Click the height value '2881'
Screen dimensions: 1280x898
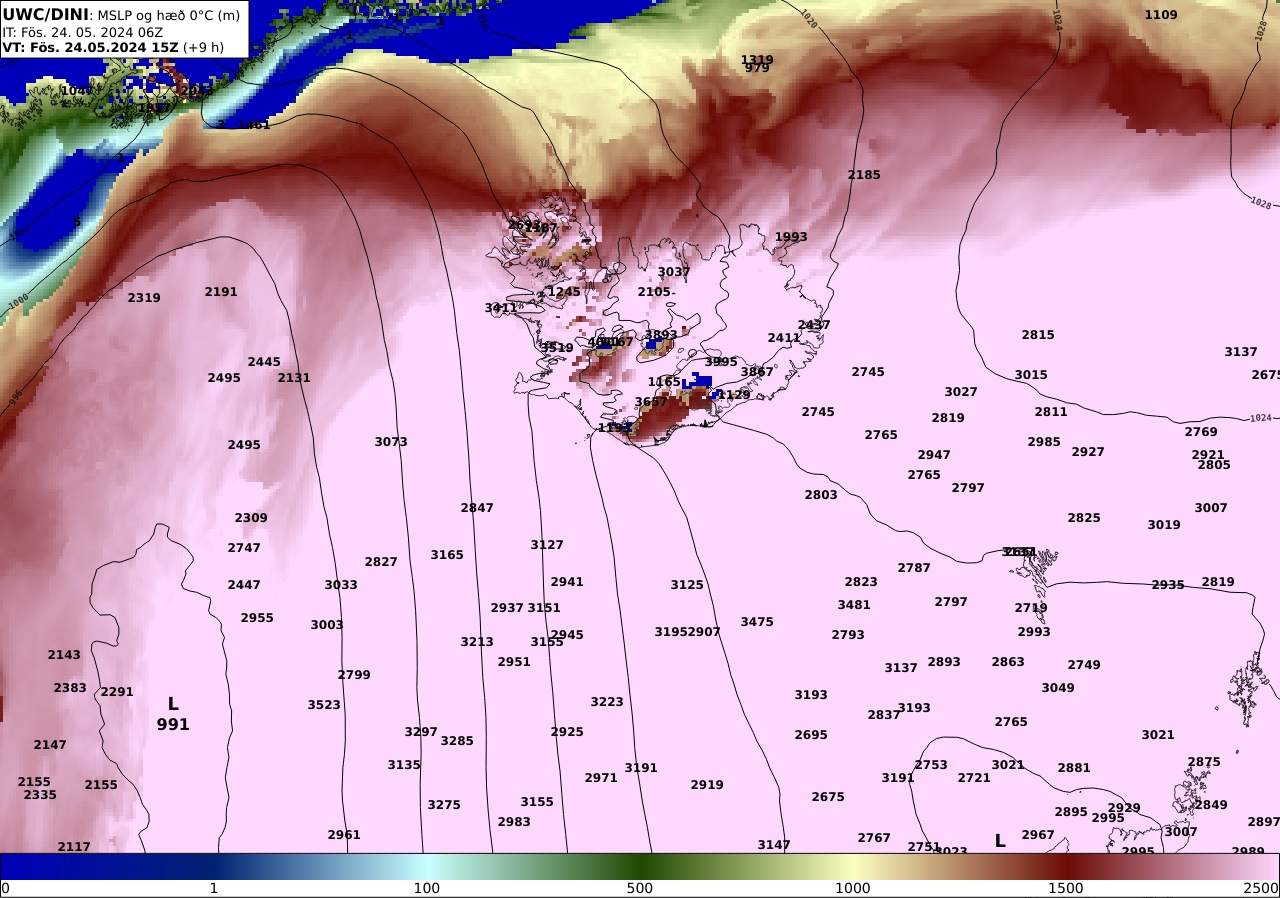[x=1074, y=768]
